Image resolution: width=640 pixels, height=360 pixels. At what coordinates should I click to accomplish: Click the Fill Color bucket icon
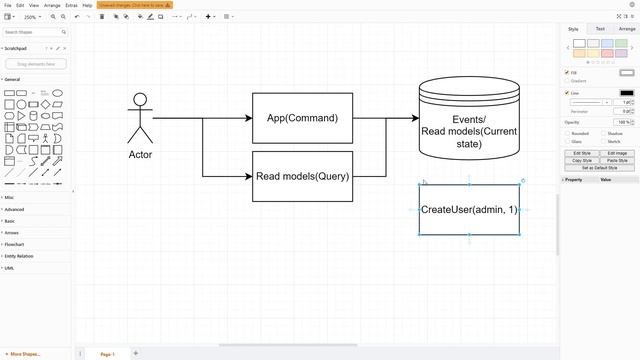click(140, 17)
